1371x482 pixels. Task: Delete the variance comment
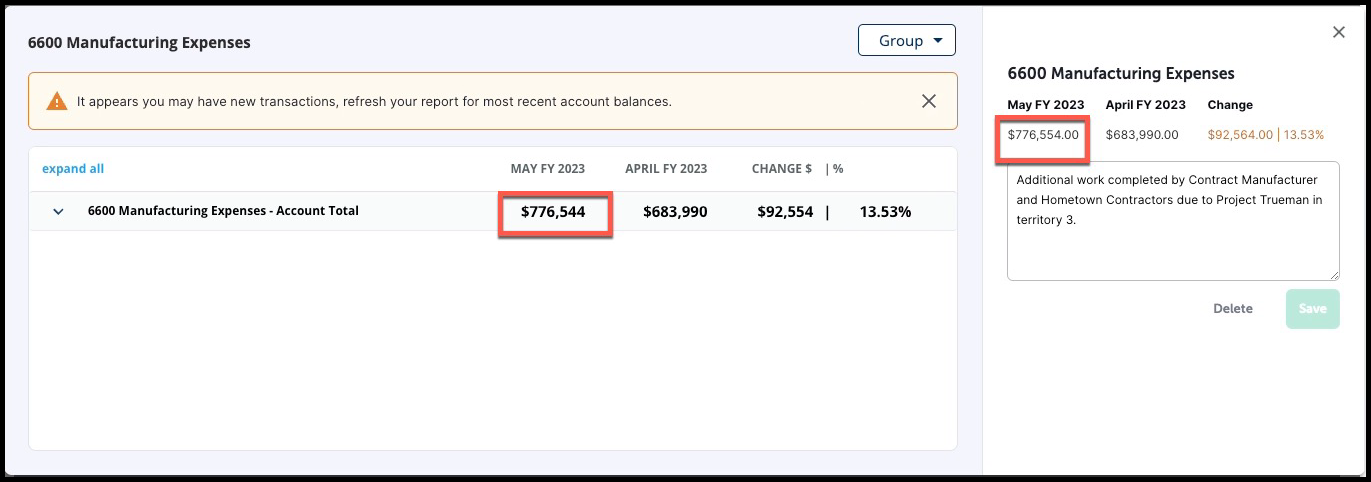(x=1233, y=309)
